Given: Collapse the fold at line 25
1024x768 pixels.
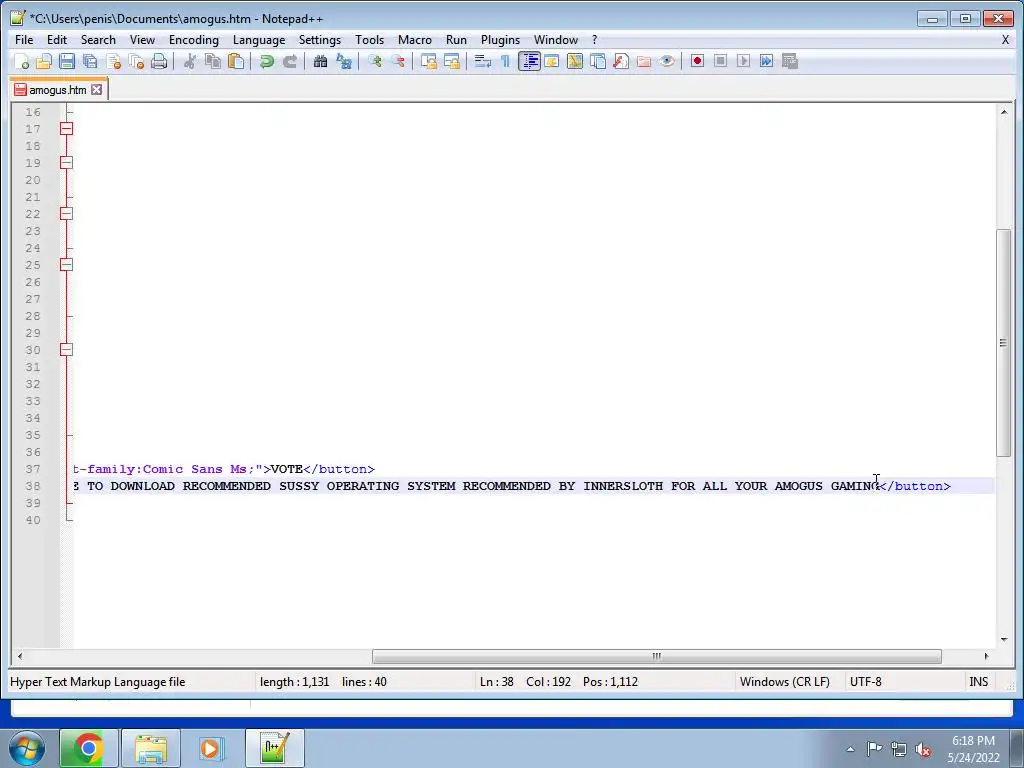Looking at the screenshot, I should point(67,264).
